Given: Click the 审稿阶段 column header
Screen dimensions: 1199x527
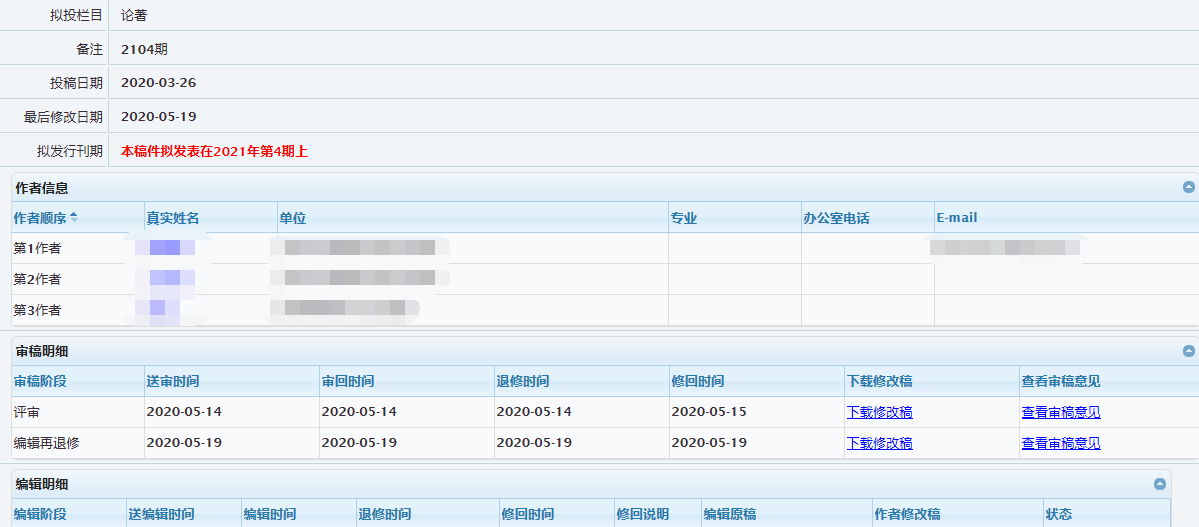Looking at the screenshot, I should (38, 381).
